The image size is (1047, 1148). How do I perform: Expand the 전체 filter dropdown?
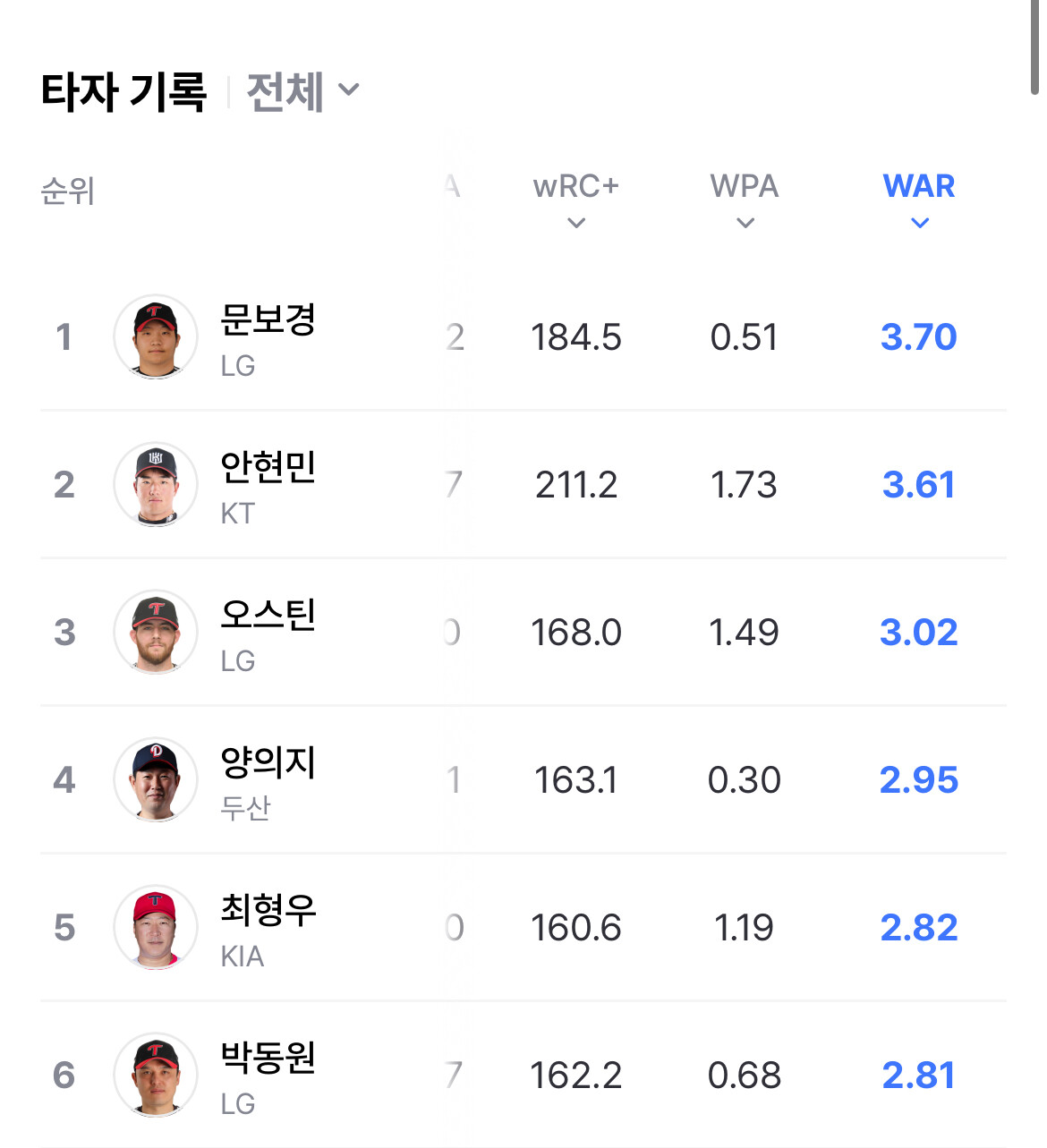click(x=302, y=91)
